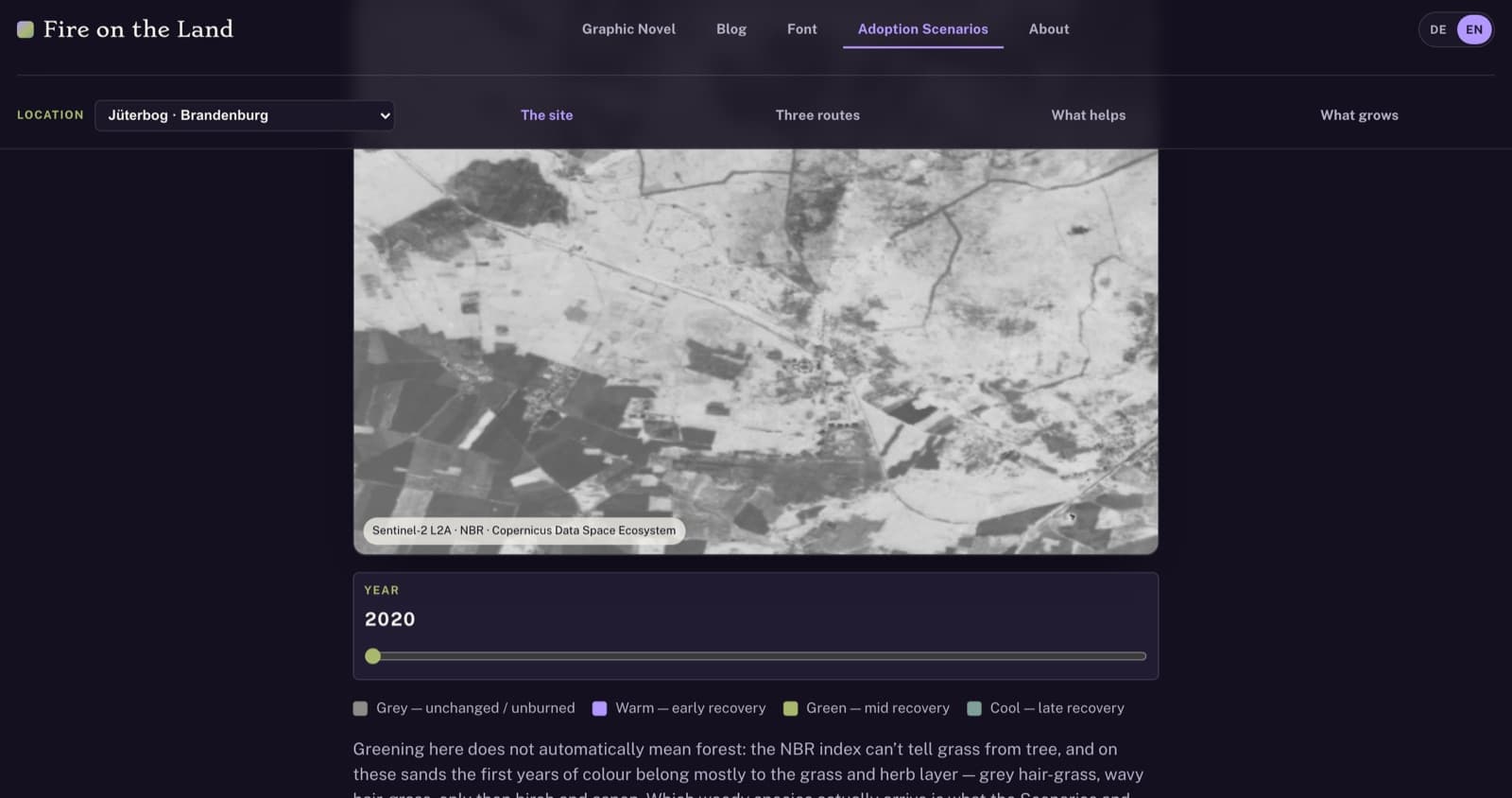This screenshot has width=1512, height=798.
Task: Click the LOCATION label
Action: pyautogui.click(x=50, y=115)
